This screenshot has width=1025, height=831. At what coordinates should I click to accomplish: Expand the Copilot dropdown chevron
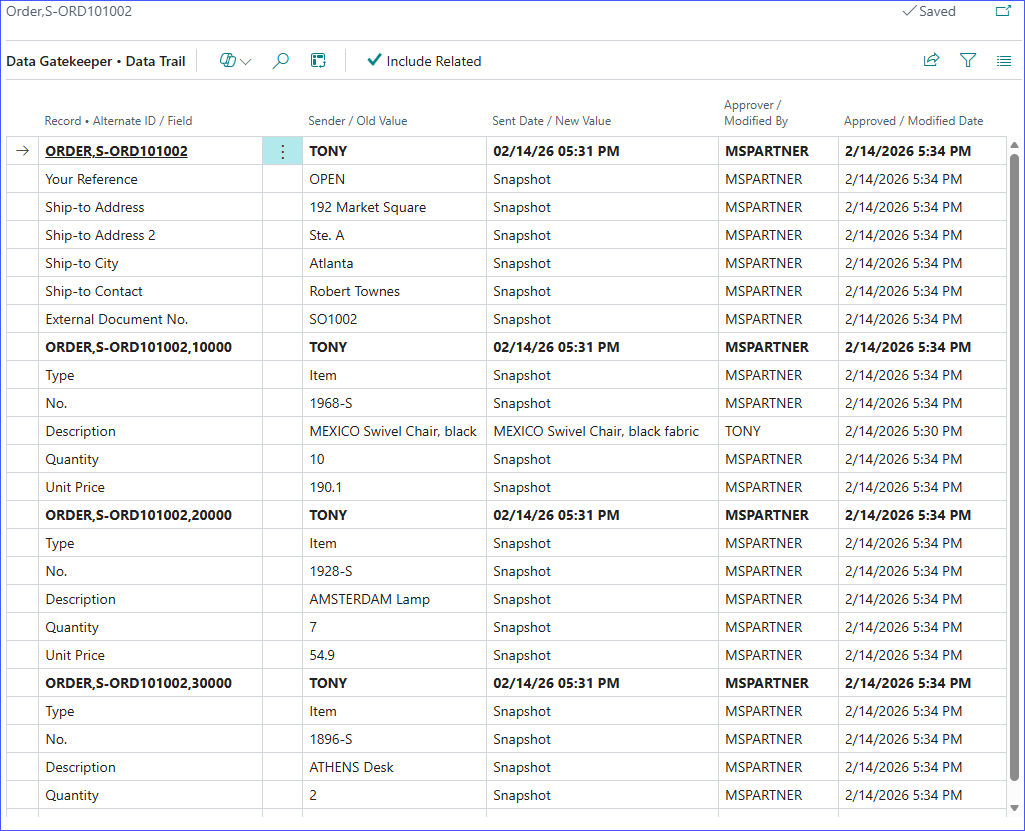246,62
